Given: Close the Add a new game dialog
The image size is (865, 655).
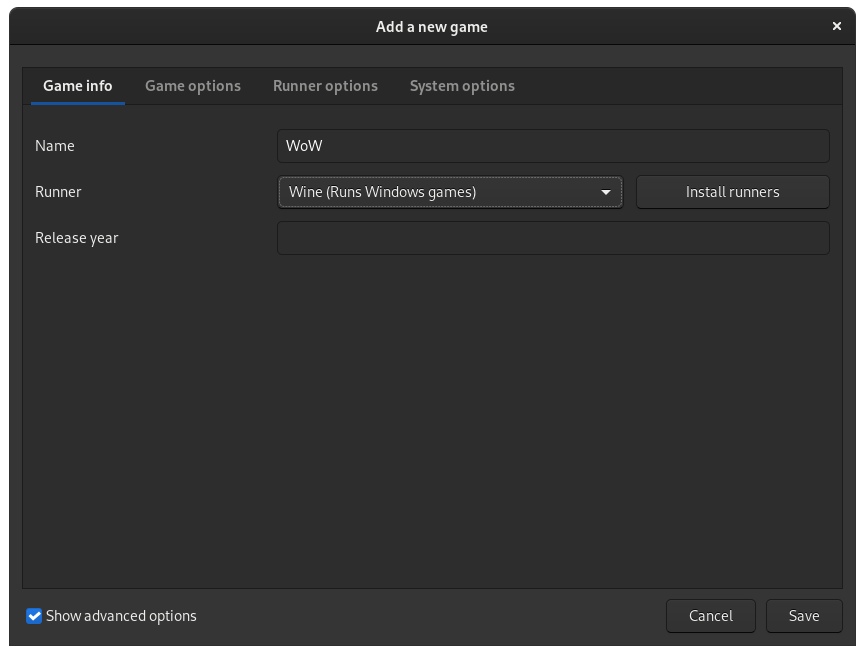Looking at the screenshot, I should pyautogui.click(x=836, y=26).
